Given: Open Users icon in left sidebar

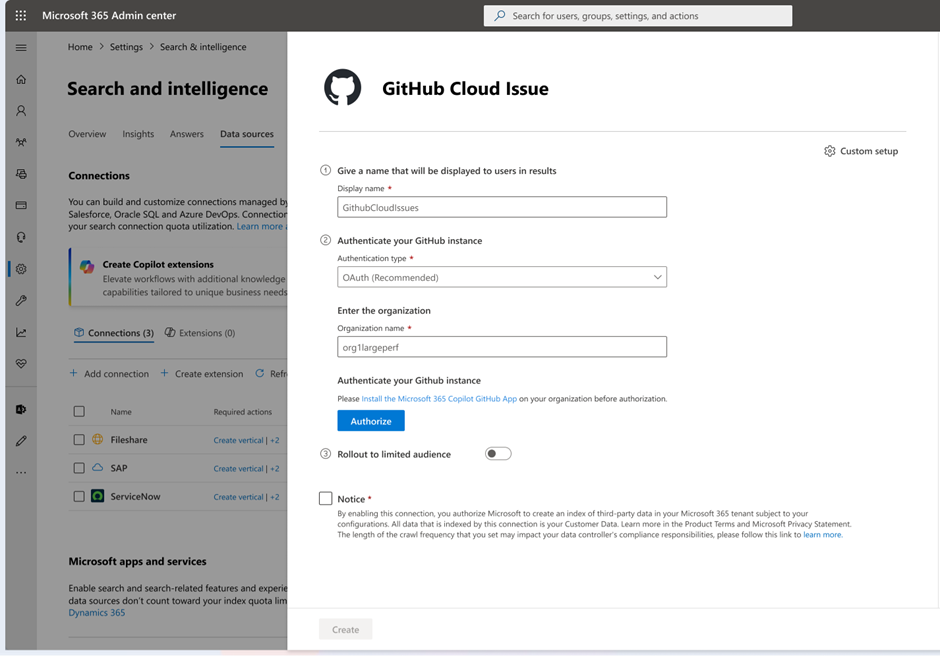Looking at the screenshot, I should pyautogui.click(x=21, y=111).
